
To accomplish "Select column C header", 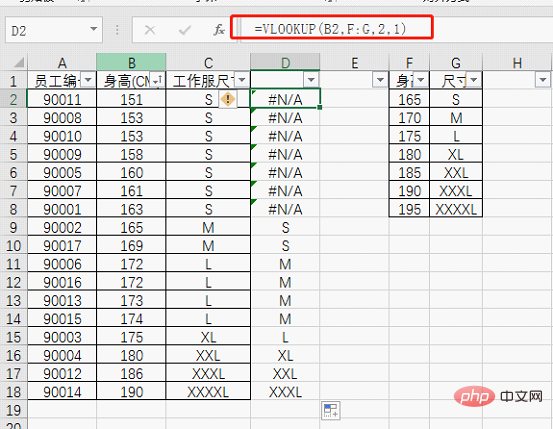I will tap(208, 62).
